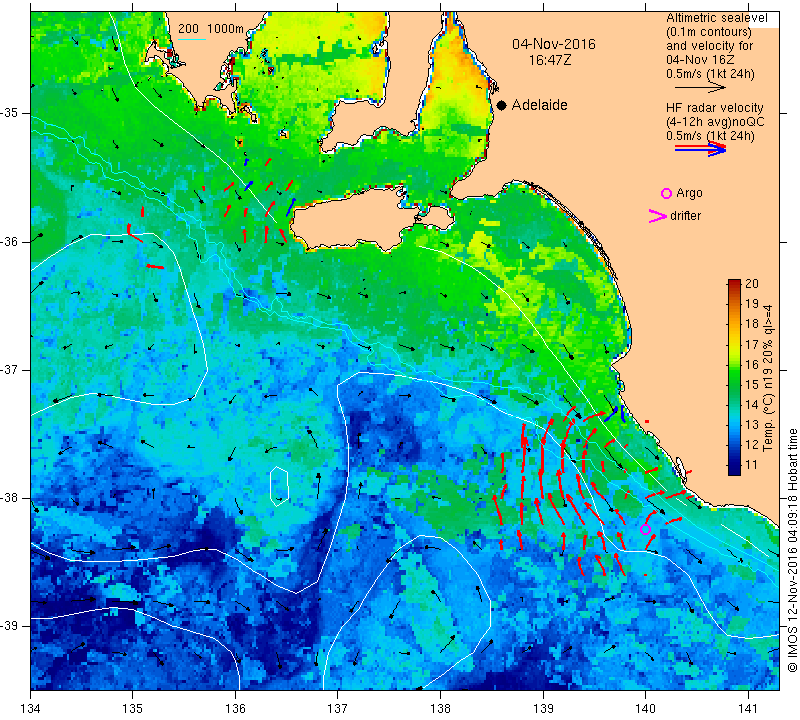Click longitude axis label 141

(748, 709)
